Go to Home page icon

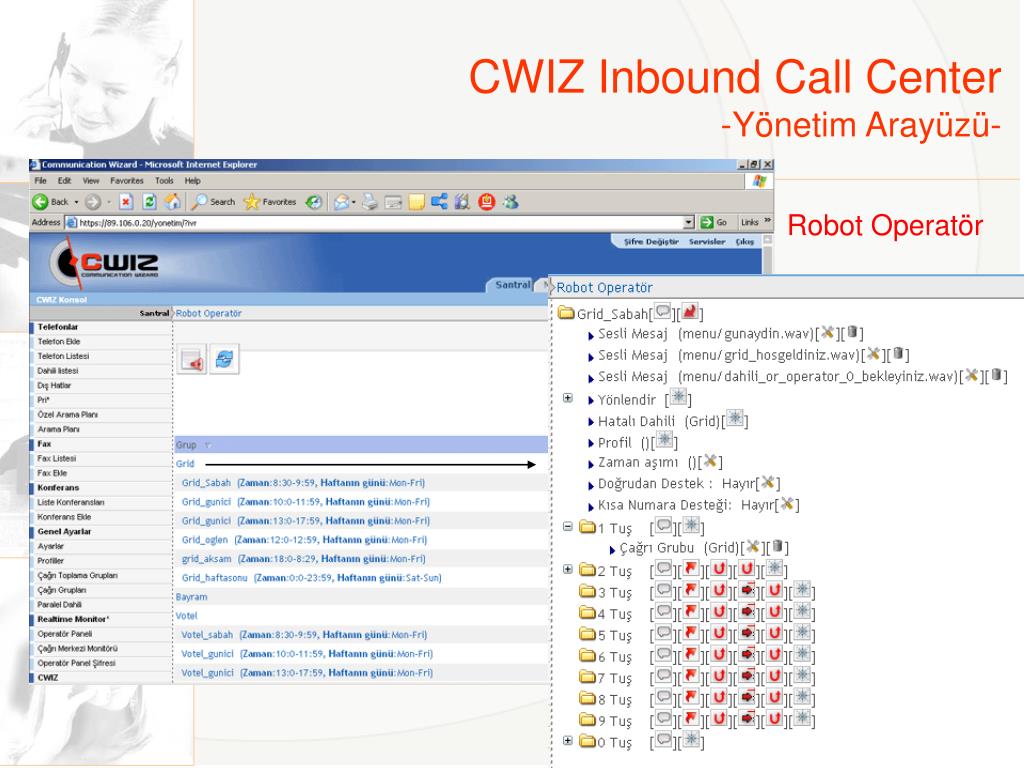tap(172, 202)
